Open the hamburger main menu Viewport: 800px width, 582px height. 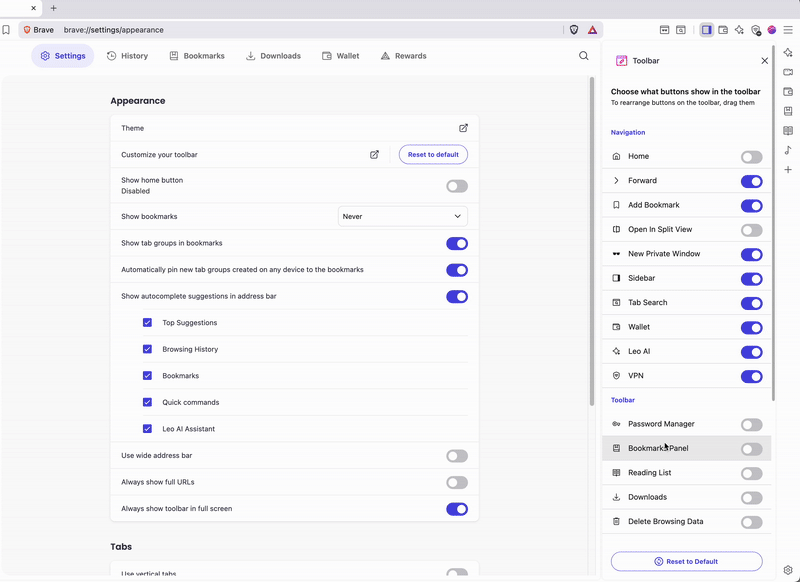[788, 30]
